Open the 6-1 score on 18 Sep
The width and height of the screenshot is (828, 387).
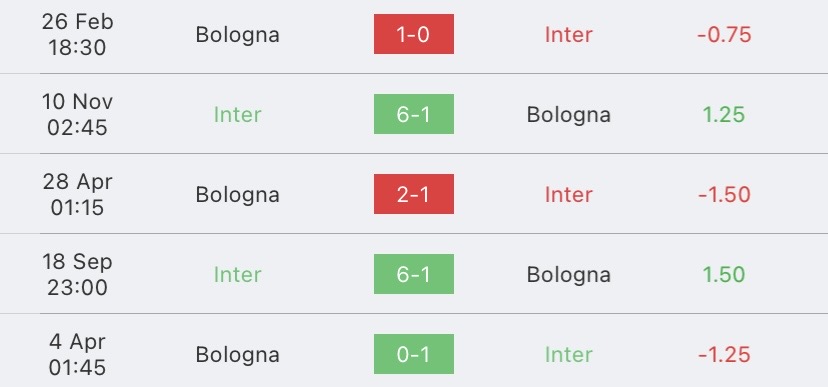click(x=413, y=274)
